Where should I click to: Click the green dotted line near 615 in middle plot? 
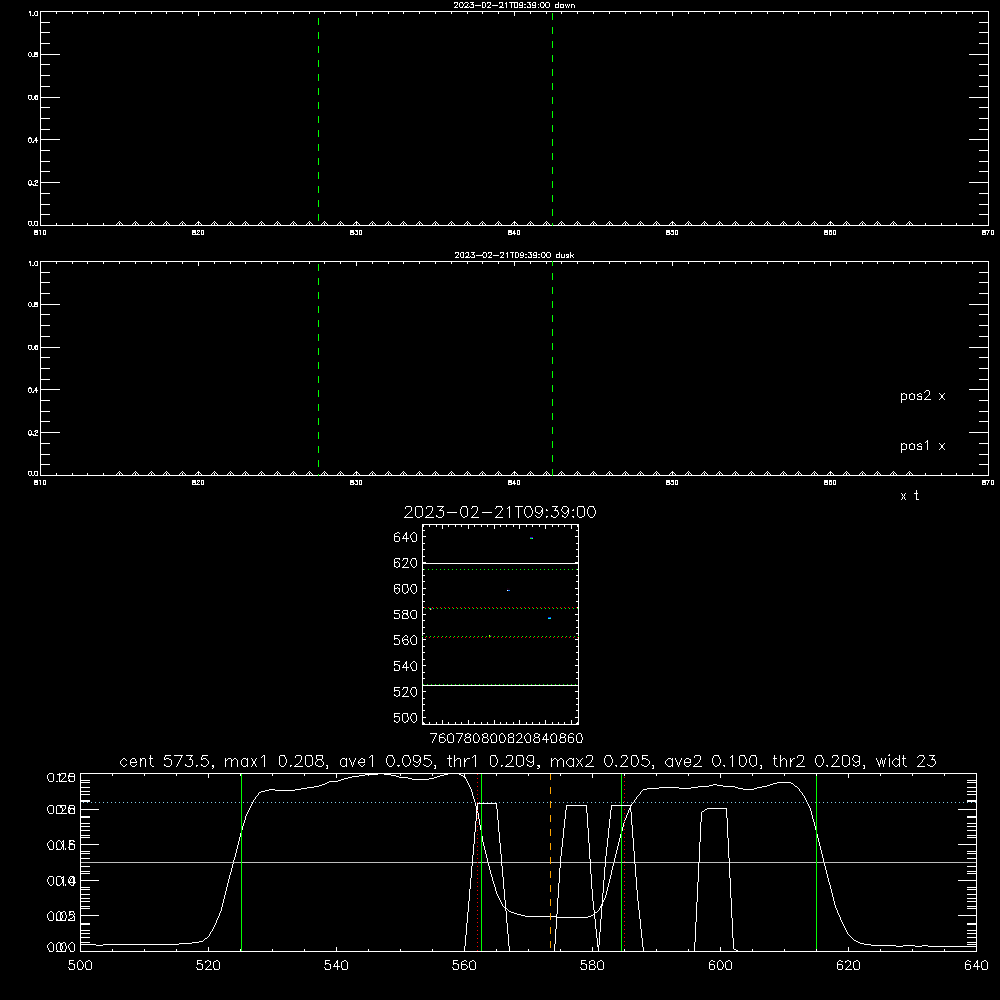pyautogui.click(x=500, y=570)
